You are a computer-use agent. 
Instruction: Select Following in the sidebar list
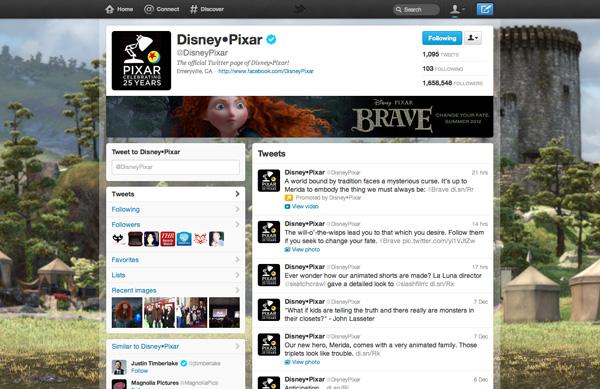176,209
